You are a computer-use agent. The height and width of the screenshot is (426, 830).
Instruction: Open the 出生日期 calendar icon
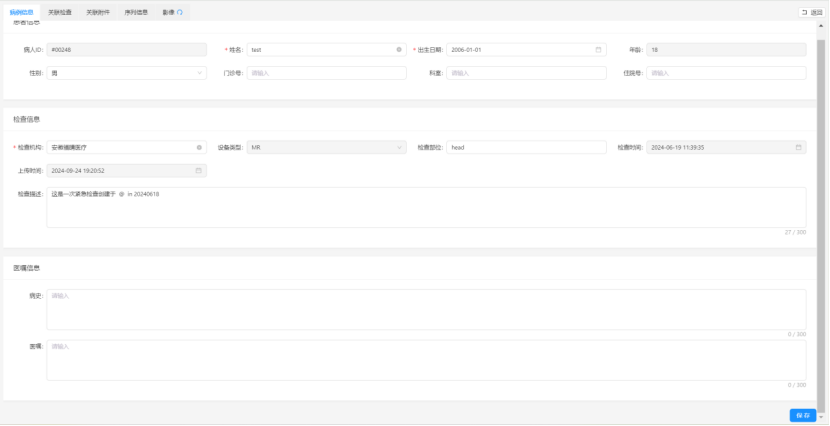coord(599,49)
